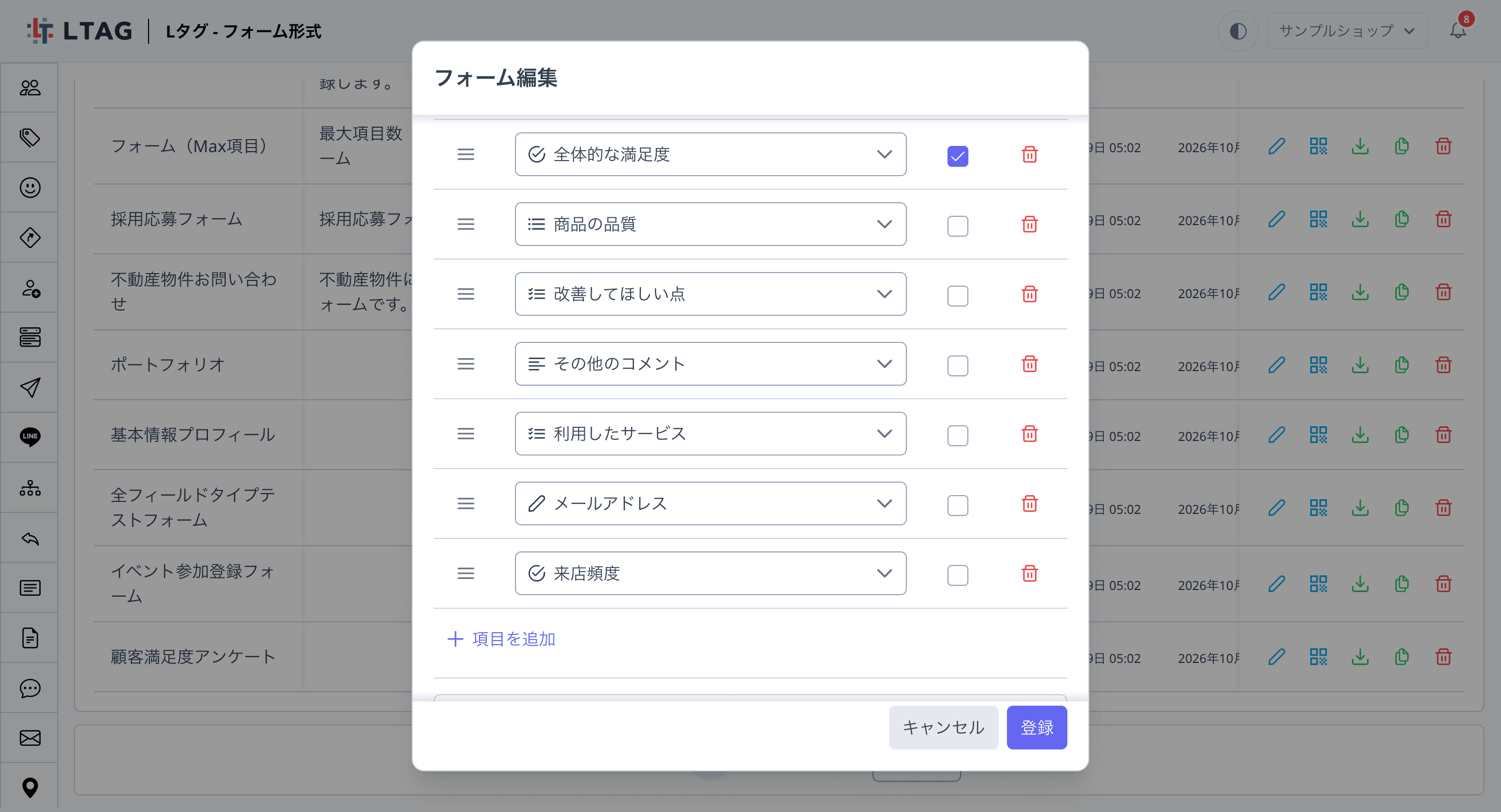Open the tags sidebar icon

tap(30, 138)
